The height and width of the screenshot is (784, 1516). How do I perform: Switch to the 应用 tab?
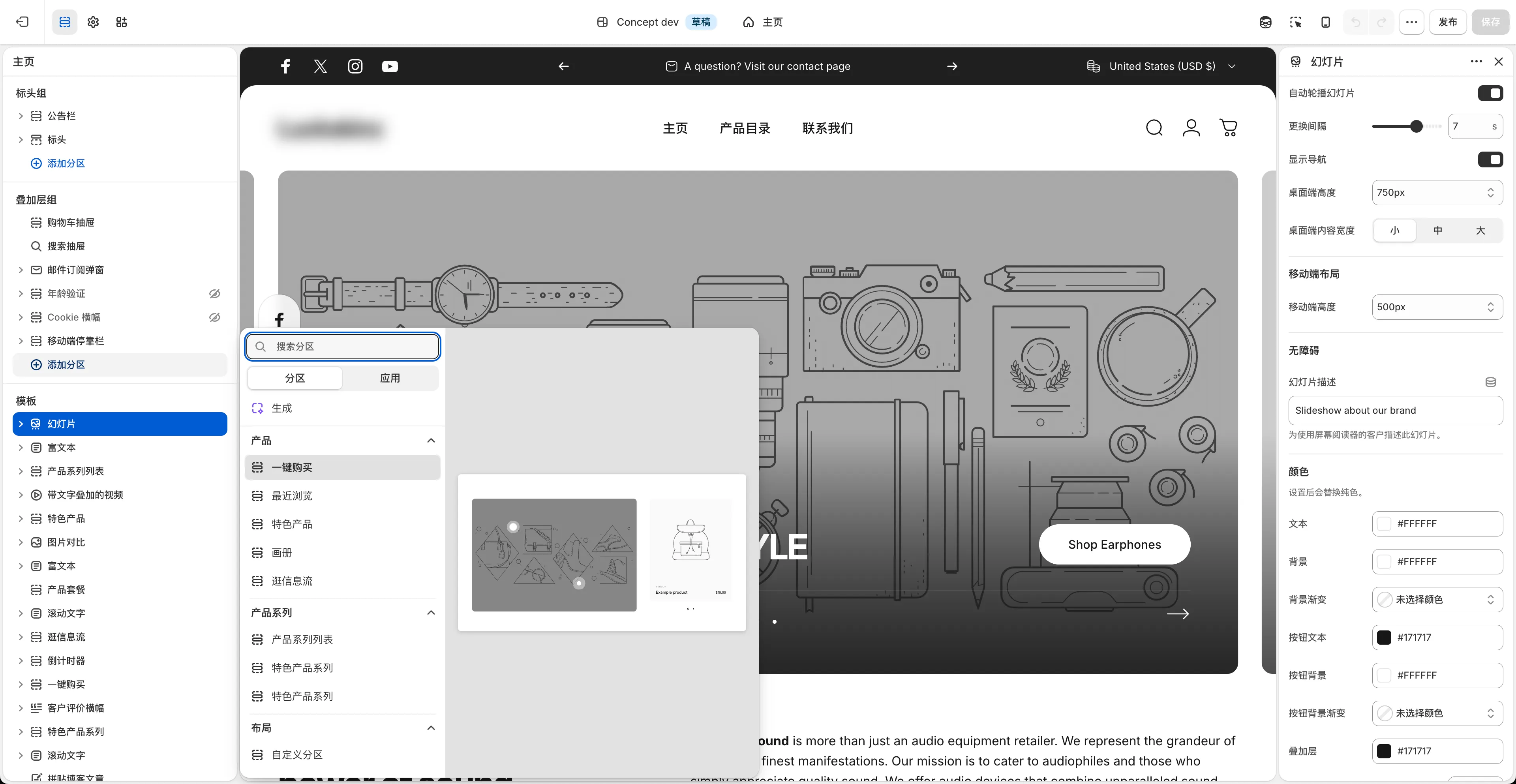(x=390, y=378)
